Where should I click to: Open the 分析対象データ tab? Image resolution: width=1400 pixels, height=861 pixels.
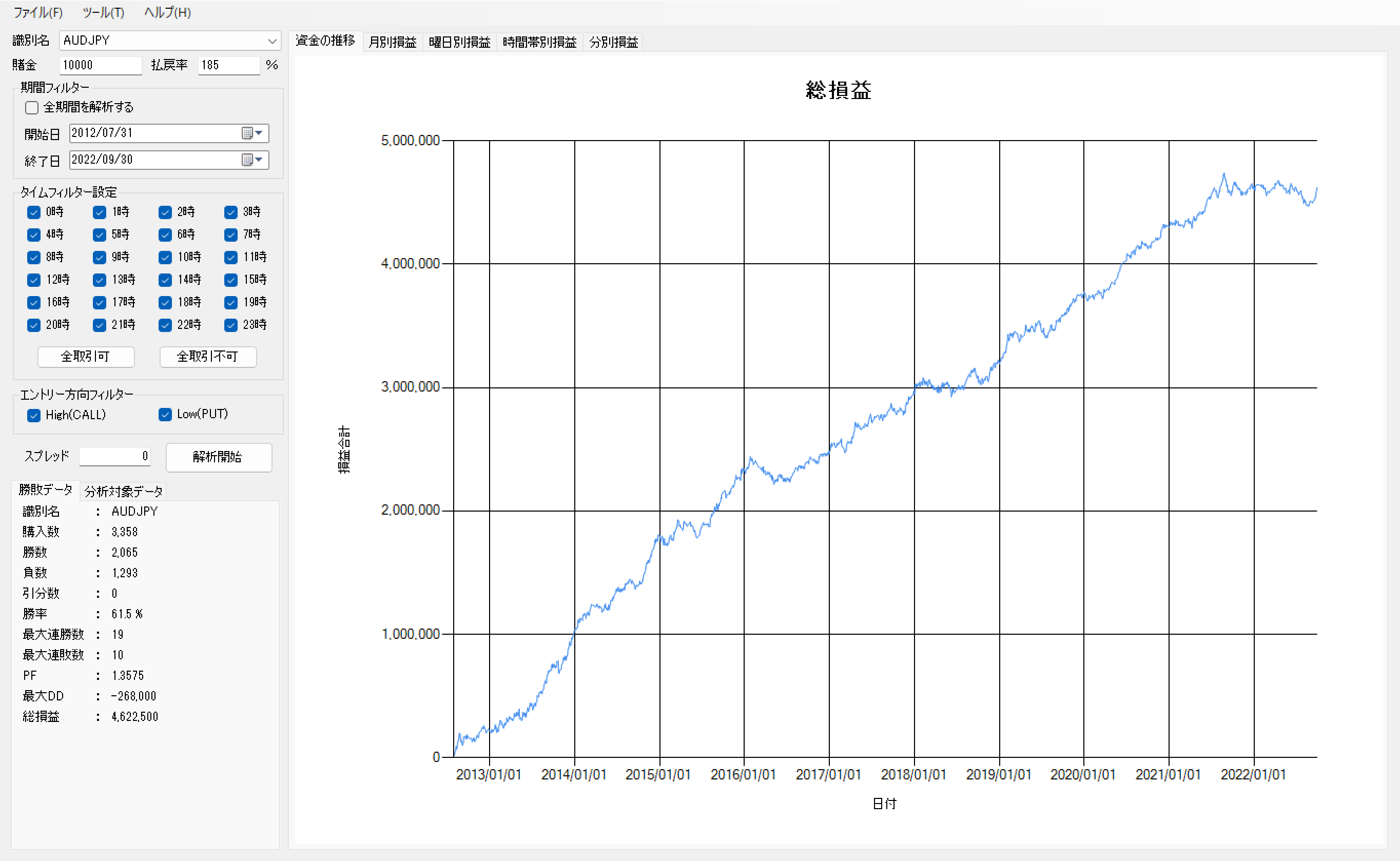coord(124,492)
